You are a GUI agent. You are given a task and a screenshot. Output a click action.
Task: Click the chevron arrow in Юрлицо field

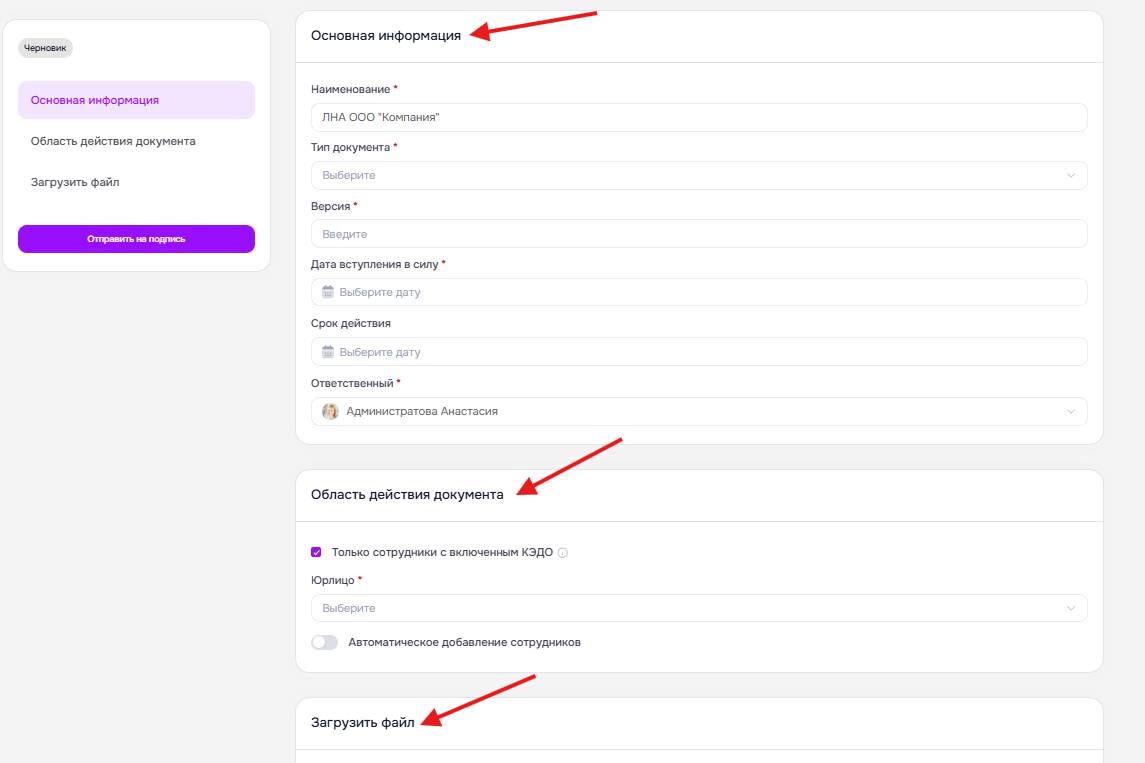[1071, 608]
